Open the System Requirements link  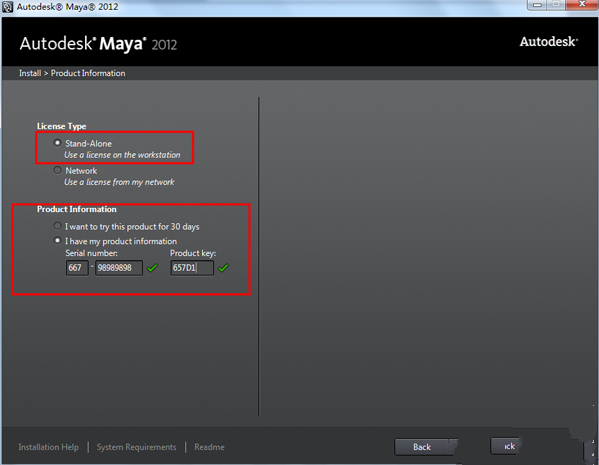136,447
